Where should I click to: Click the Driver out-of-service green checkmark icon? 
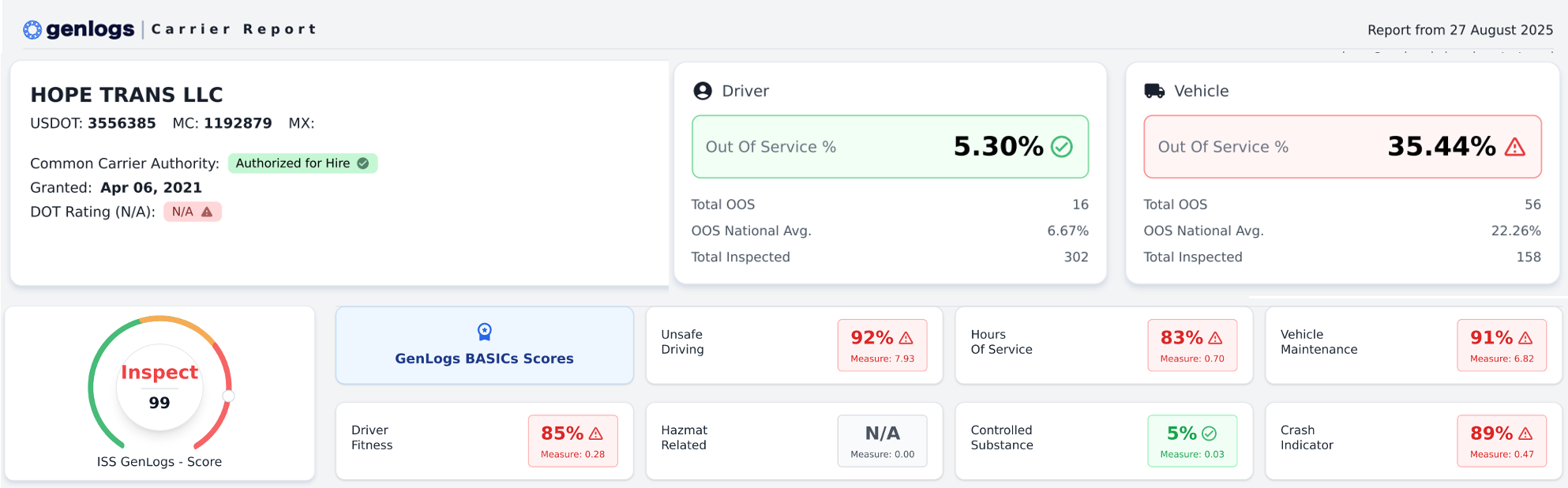1062,147
